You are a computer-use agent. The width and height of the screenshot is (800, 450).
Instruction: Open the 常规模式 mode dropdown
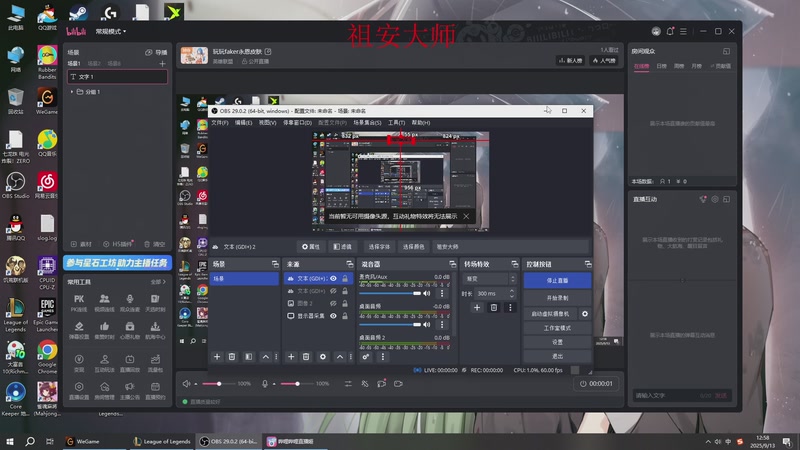111,31
